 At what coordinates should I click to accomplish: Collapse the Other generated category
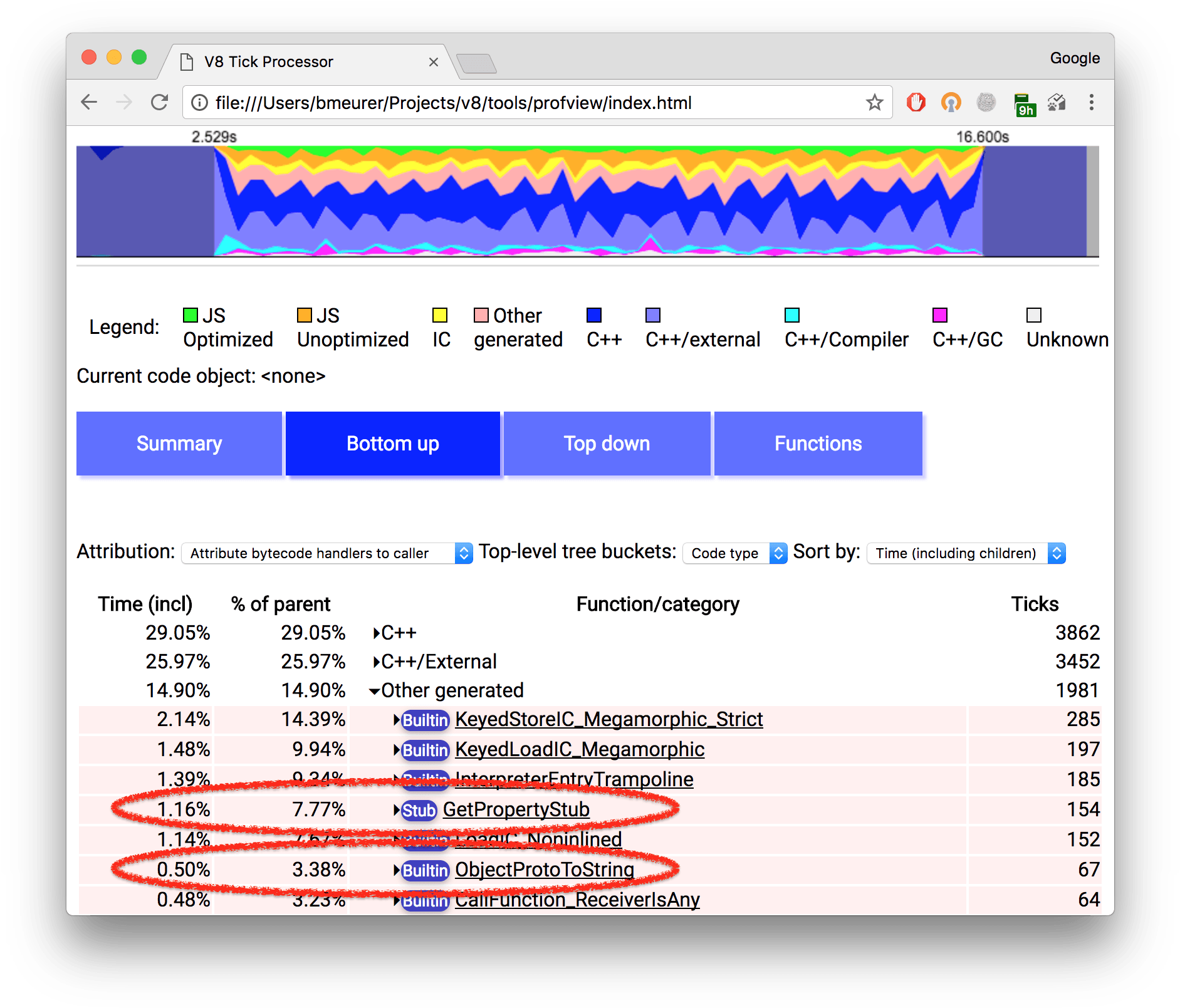coord(374,692)
